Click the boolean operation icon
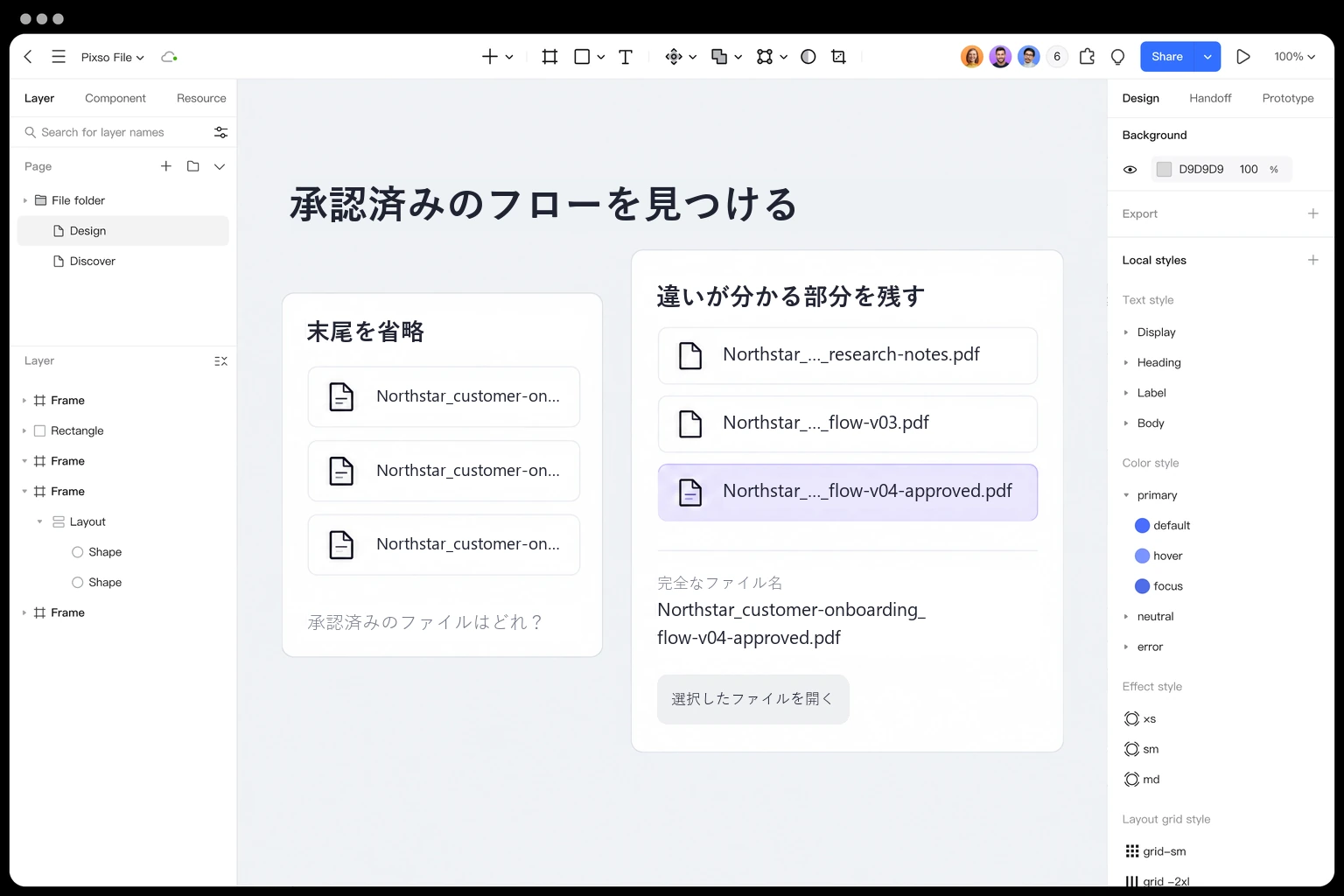Image resolution: width=1344 pixels, height=896 pixels. (719, 57)
